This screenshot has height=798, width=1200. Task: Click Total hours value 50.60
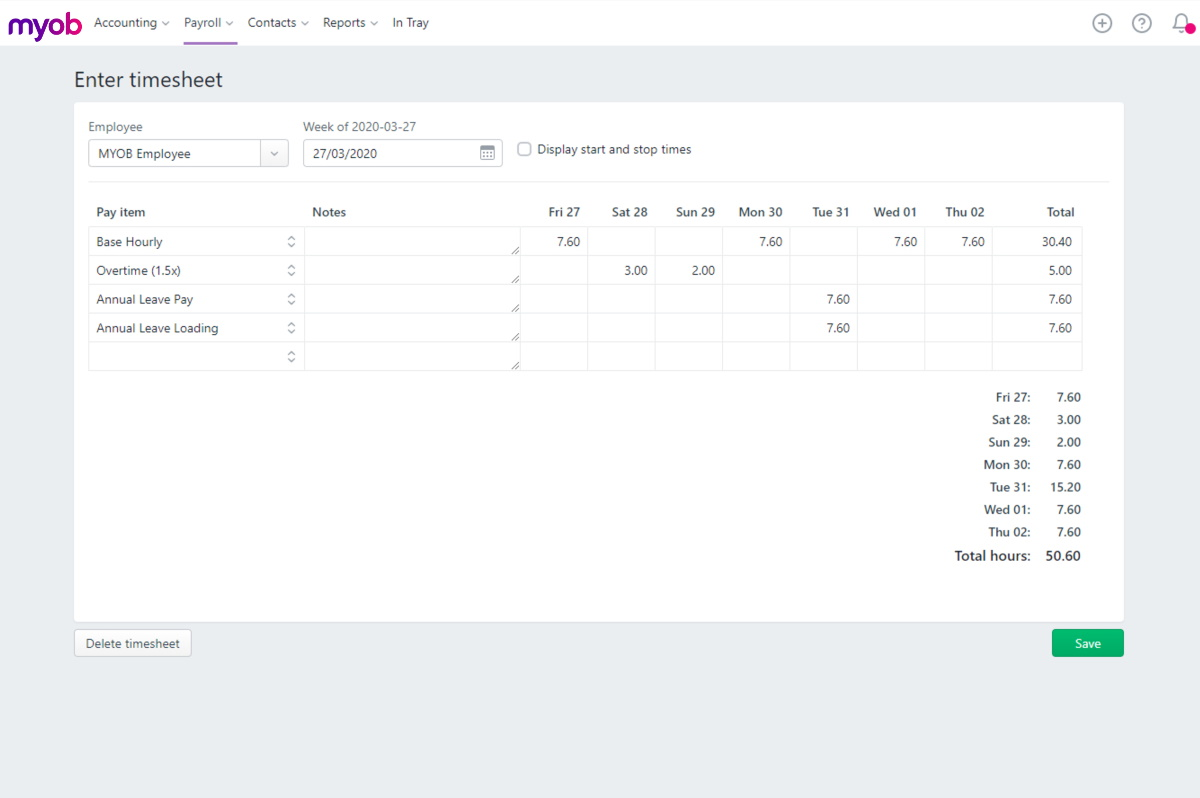coord(1063,556)
